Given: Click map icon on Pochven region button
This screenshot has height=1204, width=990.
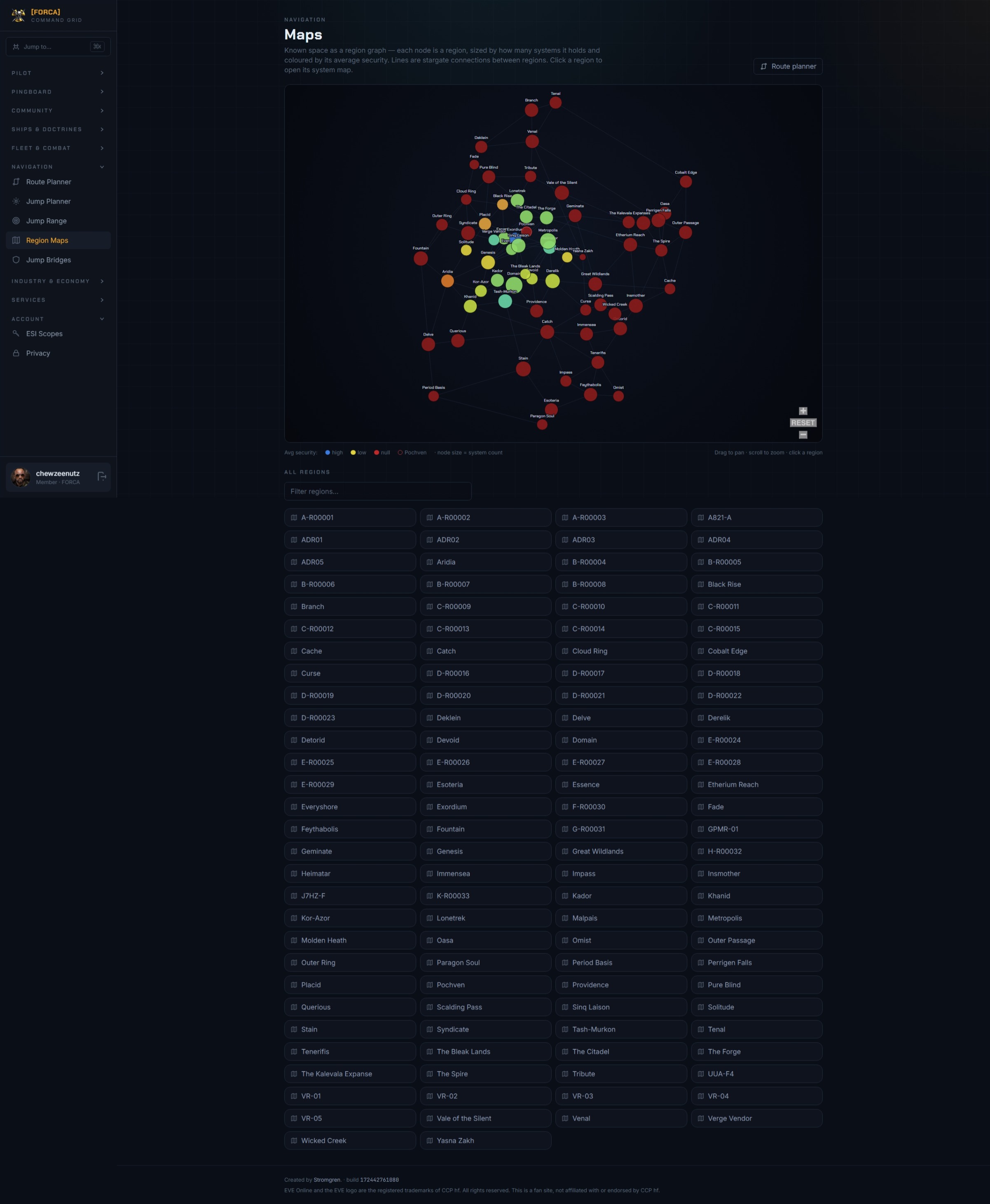Looking at the screenshot, I should [429, 985].
